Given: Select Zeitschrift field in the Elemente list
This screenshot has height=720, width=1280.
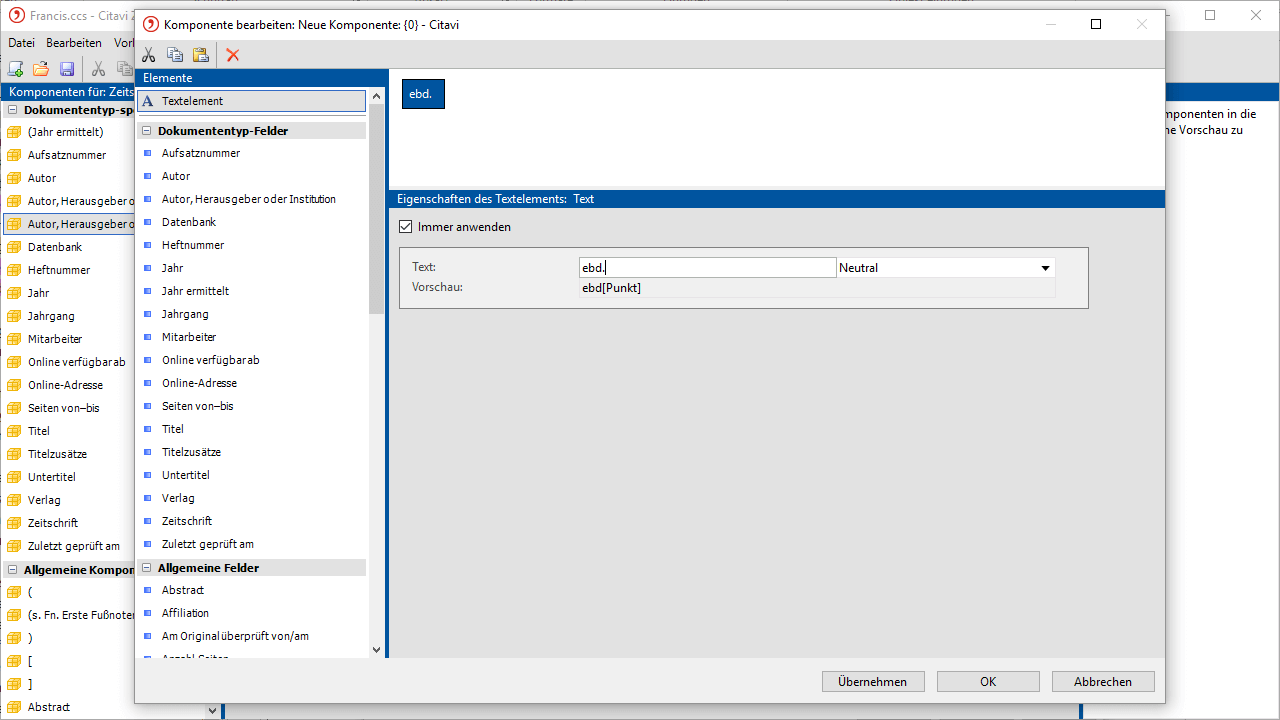Looking at the screenshot, I should click(187, 521).
